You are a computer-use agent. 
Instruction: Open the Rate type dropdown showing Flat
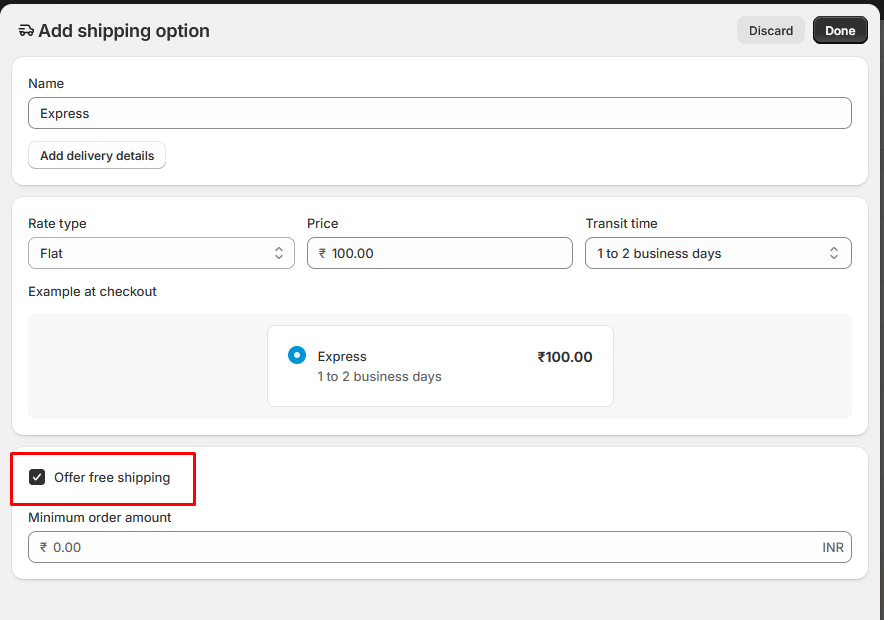click(x=150, y=254)
